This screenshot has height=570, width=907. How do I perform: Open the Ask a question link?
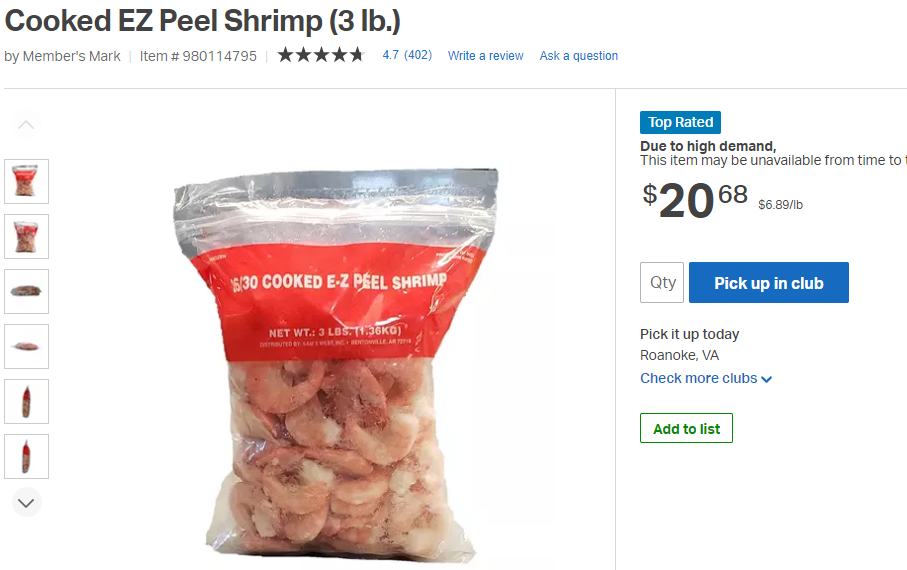(x=579, y=56)
